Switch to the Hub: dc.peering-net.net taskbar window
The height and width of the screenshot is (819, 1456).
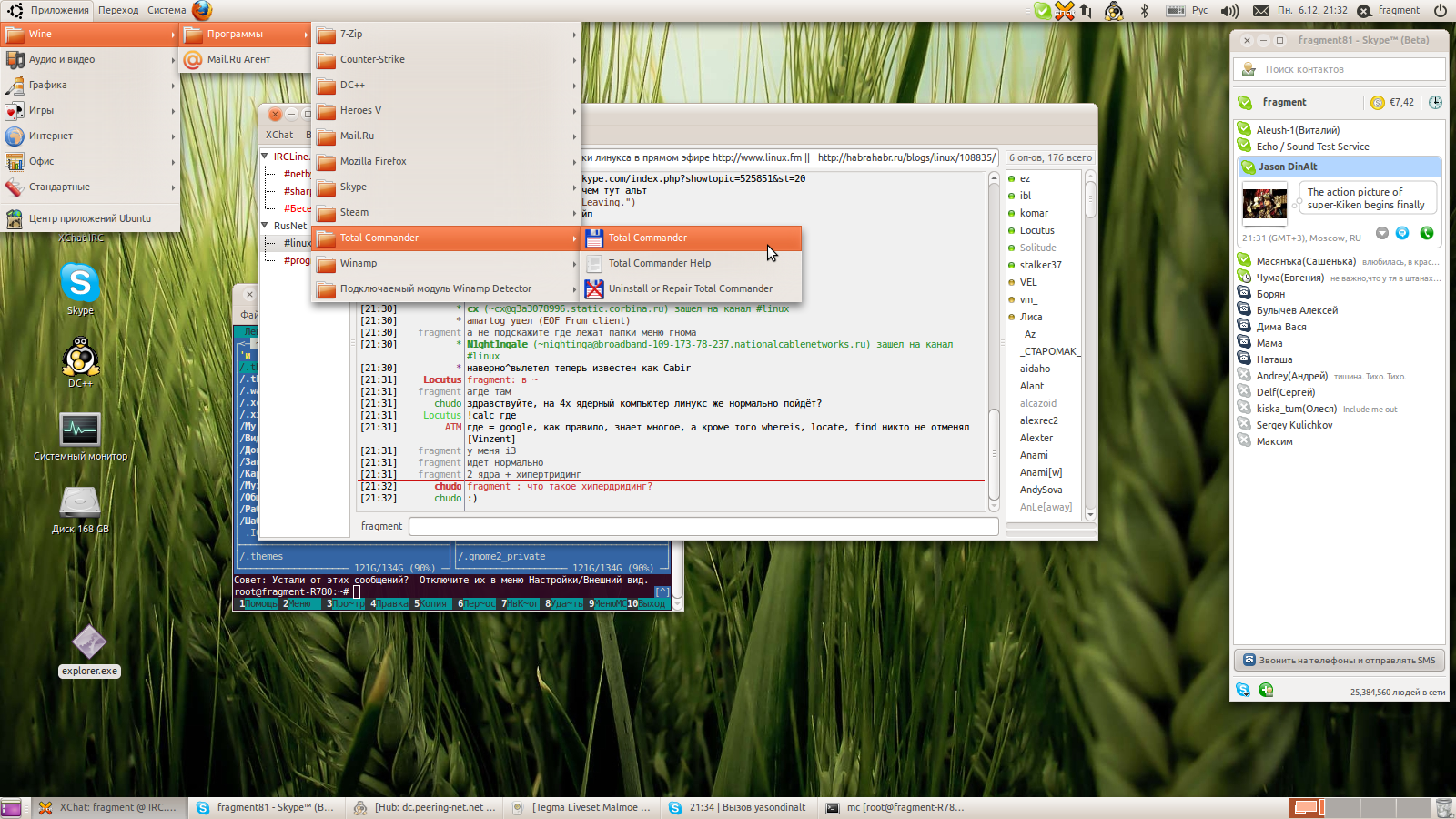point(426,807)
